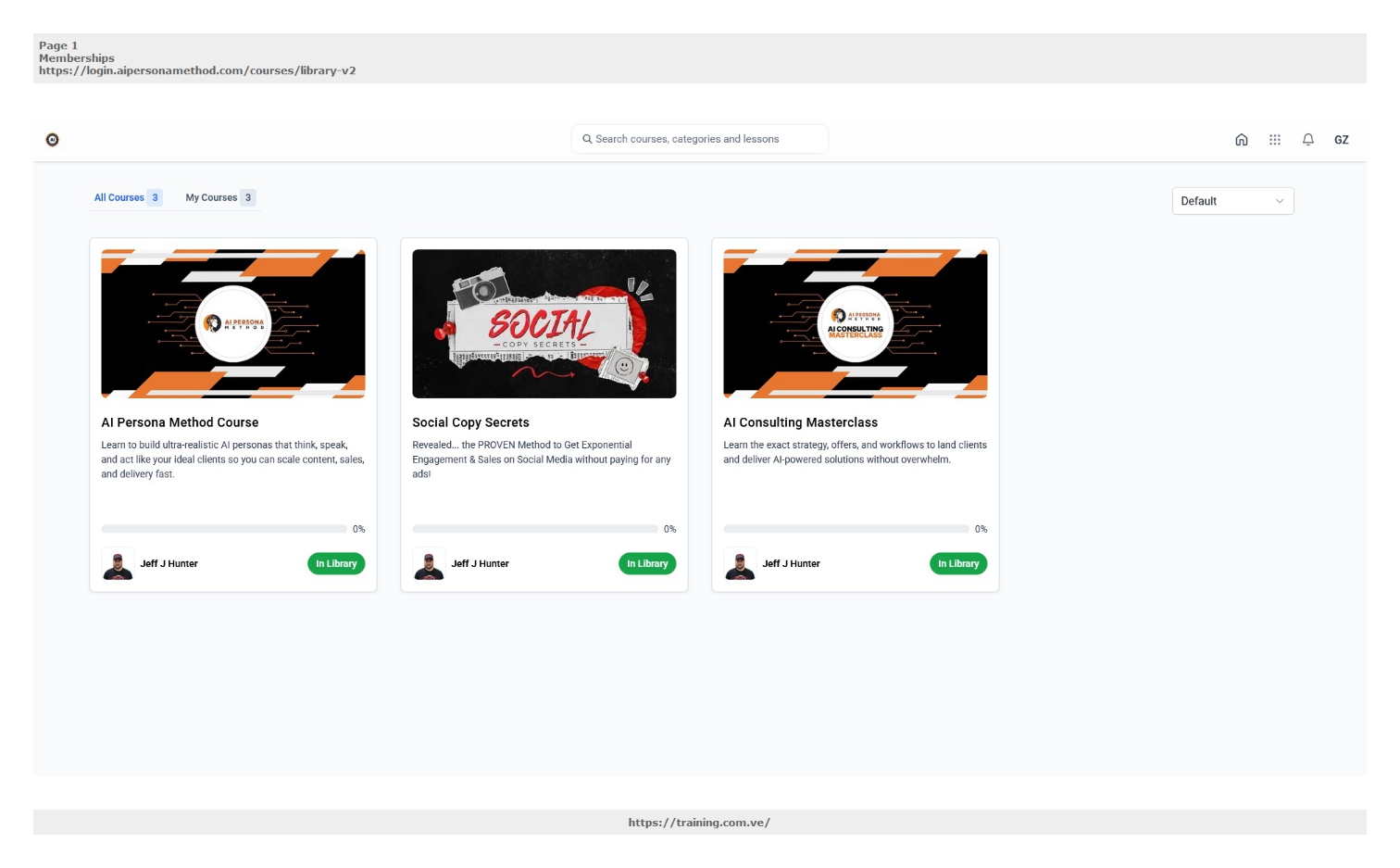Click Jeff J Hunter avatar on AI Consulting card
Viewport: 1400px width, 868px height.
[740, 563]
